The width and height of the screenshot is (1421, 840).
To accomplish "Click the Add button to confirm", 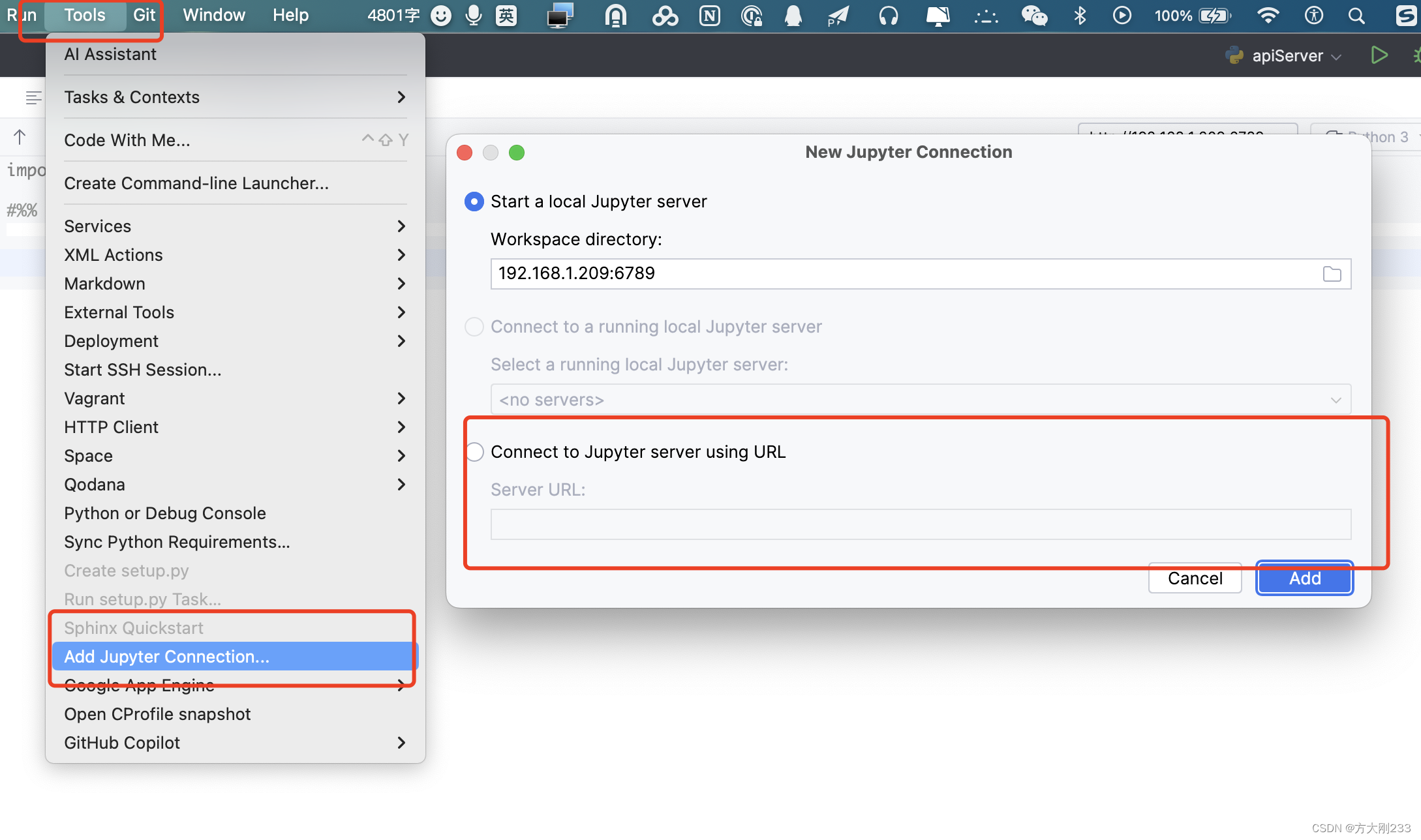I will click(1304, 578).
